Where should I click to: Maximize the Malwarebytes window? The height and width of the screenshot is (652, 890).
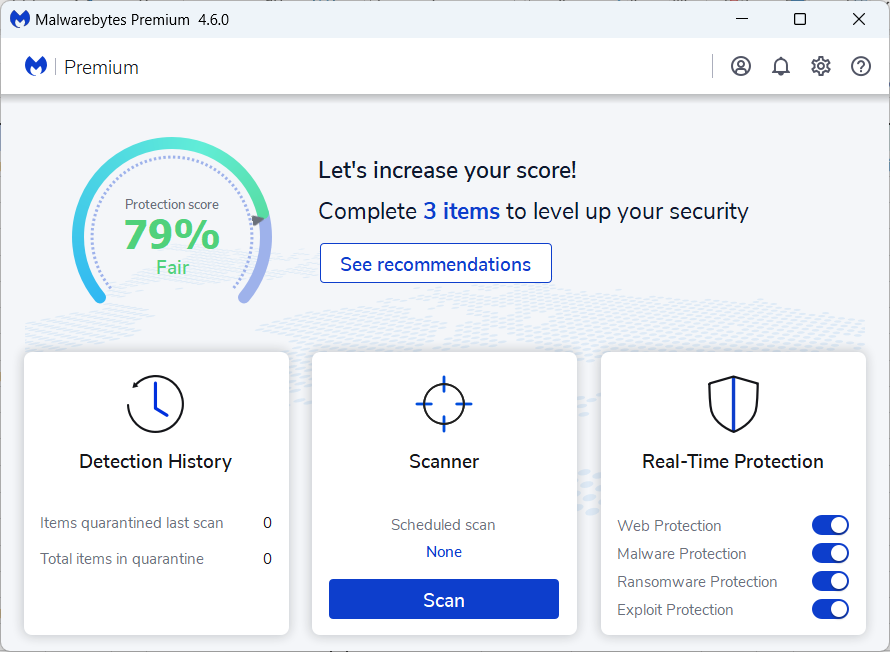coord(800,19)
